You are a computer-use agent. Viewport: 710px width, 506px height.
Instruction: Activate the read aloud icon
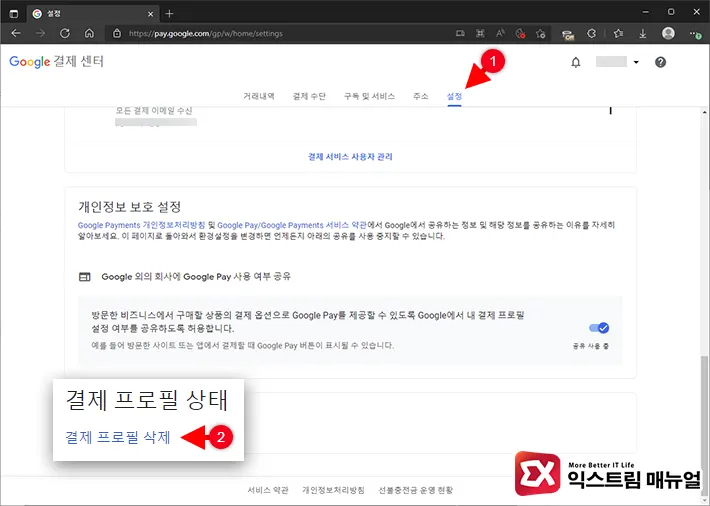500,34
